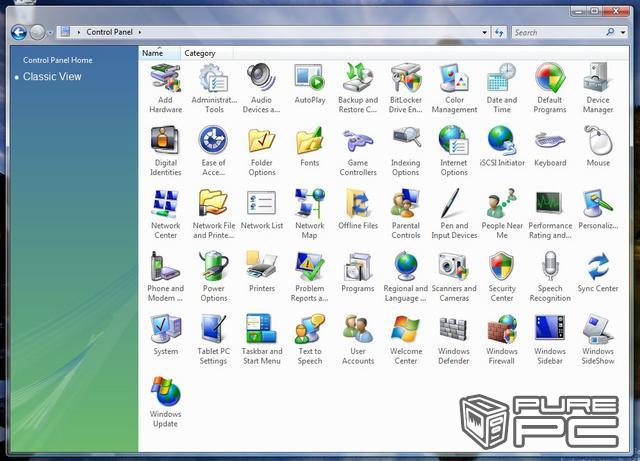The image size is (640, 461).
Task: Open Scanners and Cameras
Action: tap(454, 277)
